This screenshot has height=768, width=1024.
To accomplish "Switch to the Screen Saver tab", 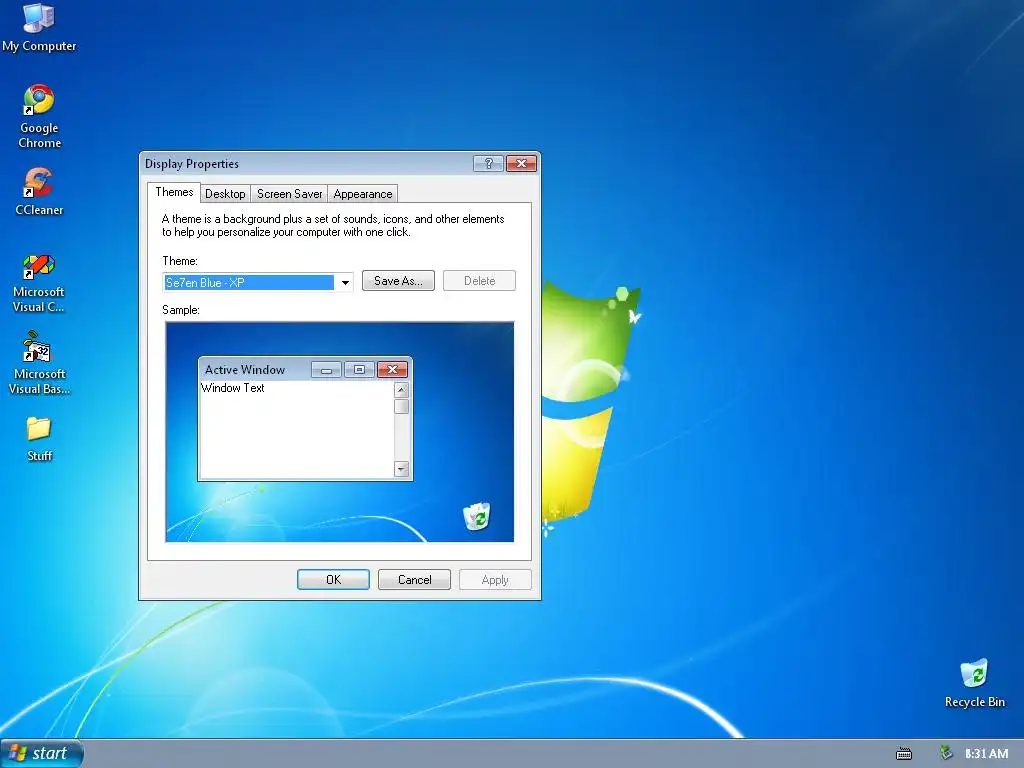I will pos(289,194).
